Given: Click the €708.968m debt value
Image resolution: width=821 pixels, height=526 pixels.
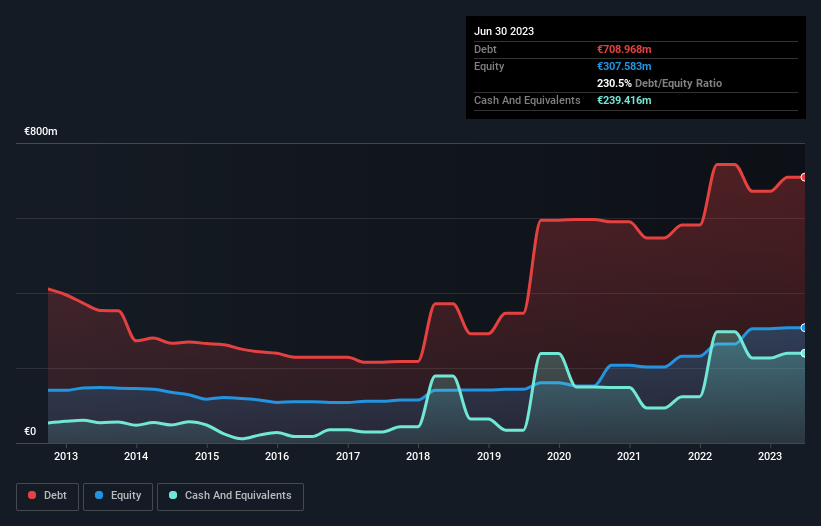Looking at the screenshot, I should [624, 49].
